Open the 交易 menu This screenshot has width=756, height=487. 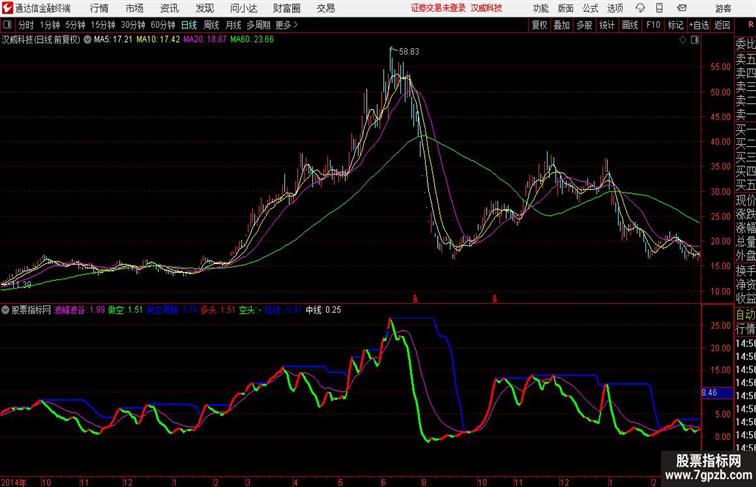pyautogui.click(x=326, y=8)
